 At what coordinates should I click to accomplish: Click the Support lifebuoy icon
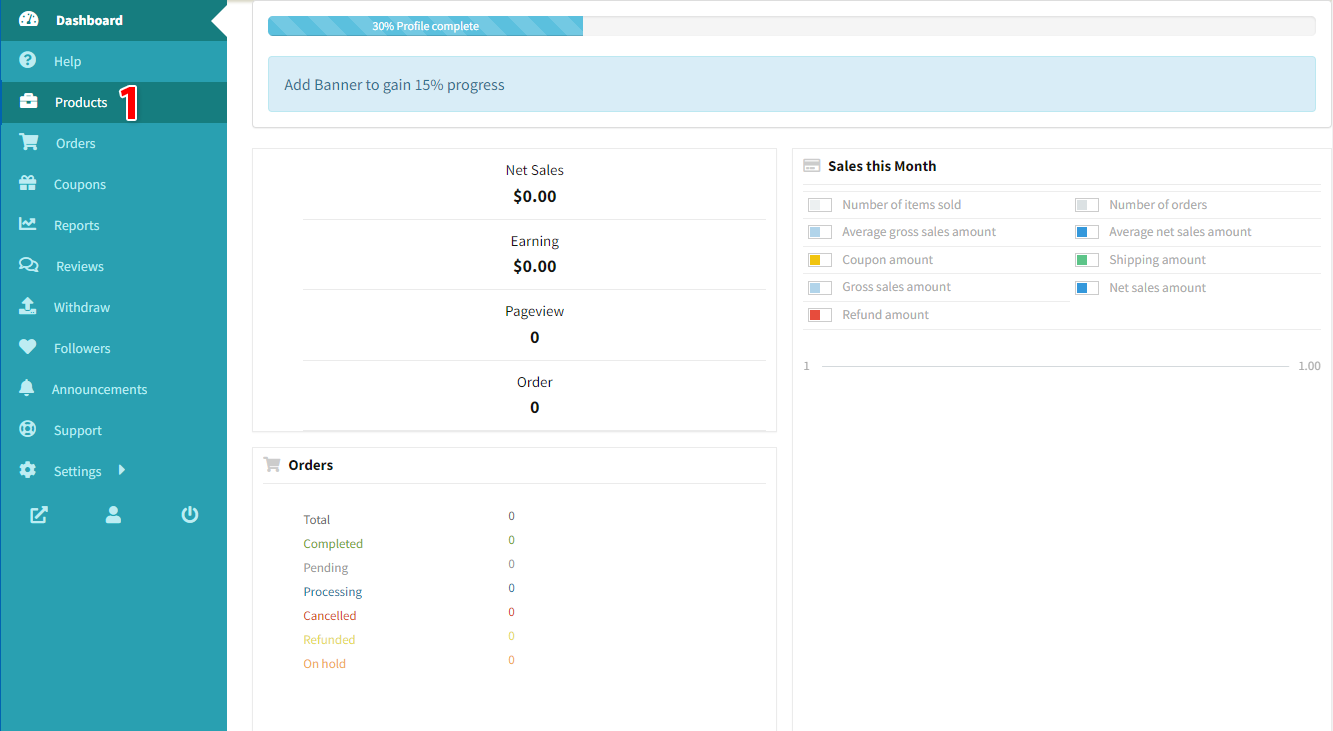[28, 430]
